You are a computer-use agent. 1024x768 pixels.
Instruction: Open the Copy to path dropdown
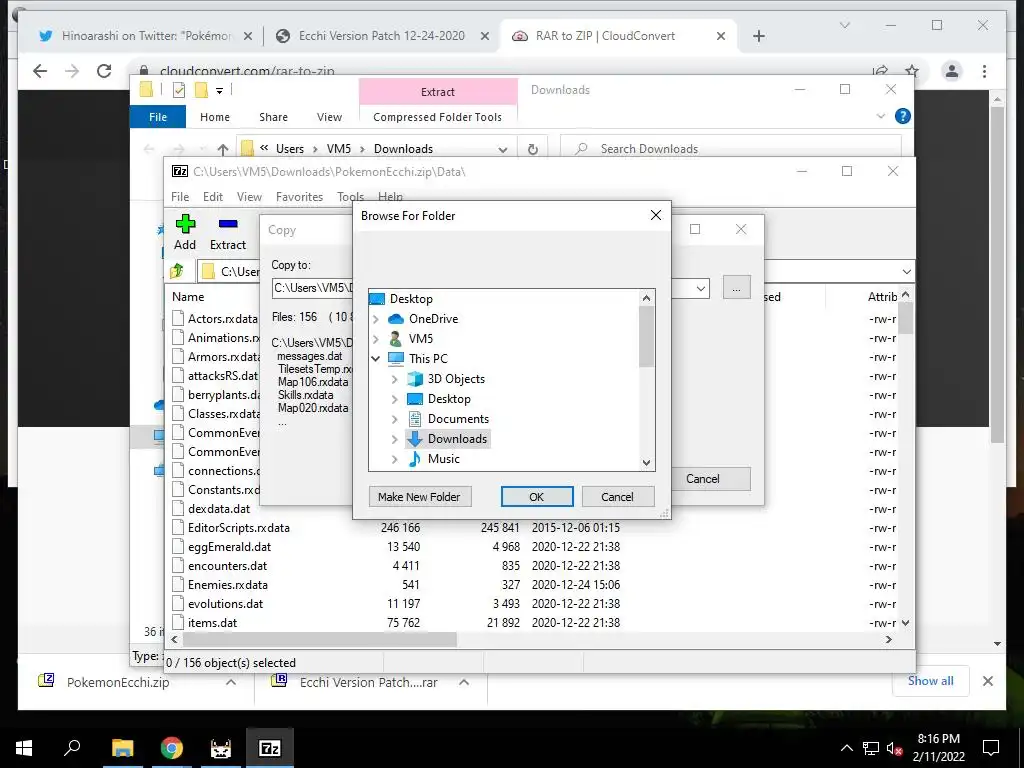pos(701,288)
